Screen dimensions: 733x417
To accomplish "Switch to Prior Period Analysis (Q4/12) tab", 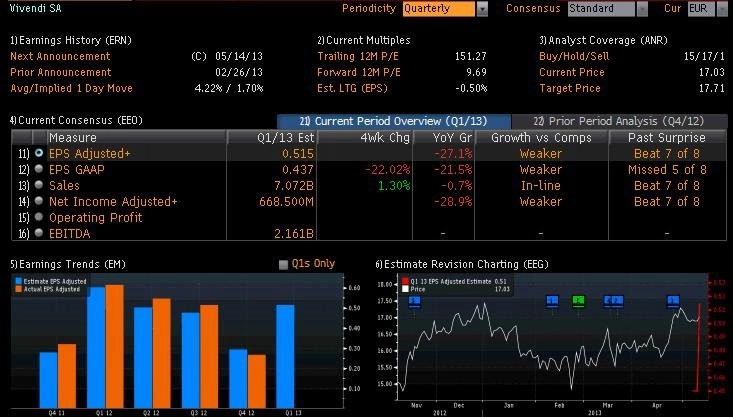I will [x=619, y=121].
